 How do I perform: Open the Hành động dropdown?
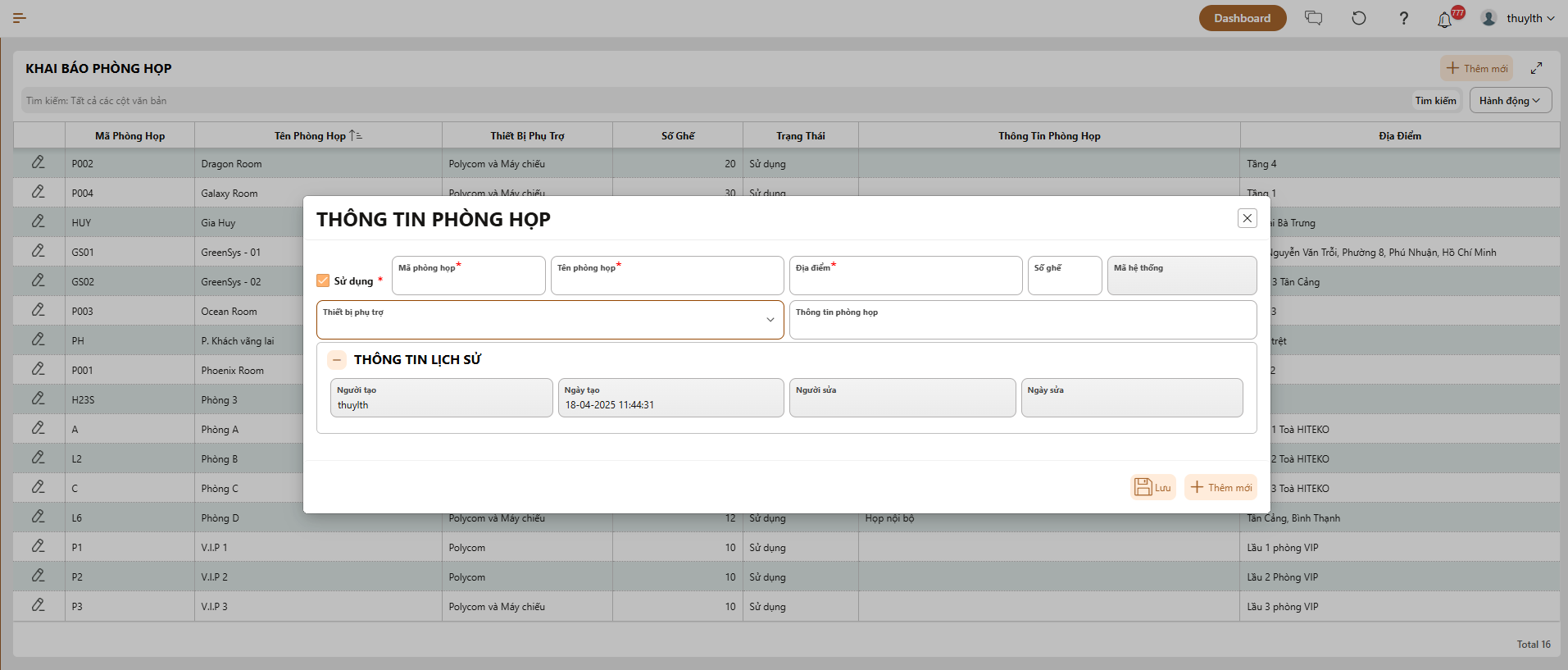pyautogui.click(x=1510, y=100)
